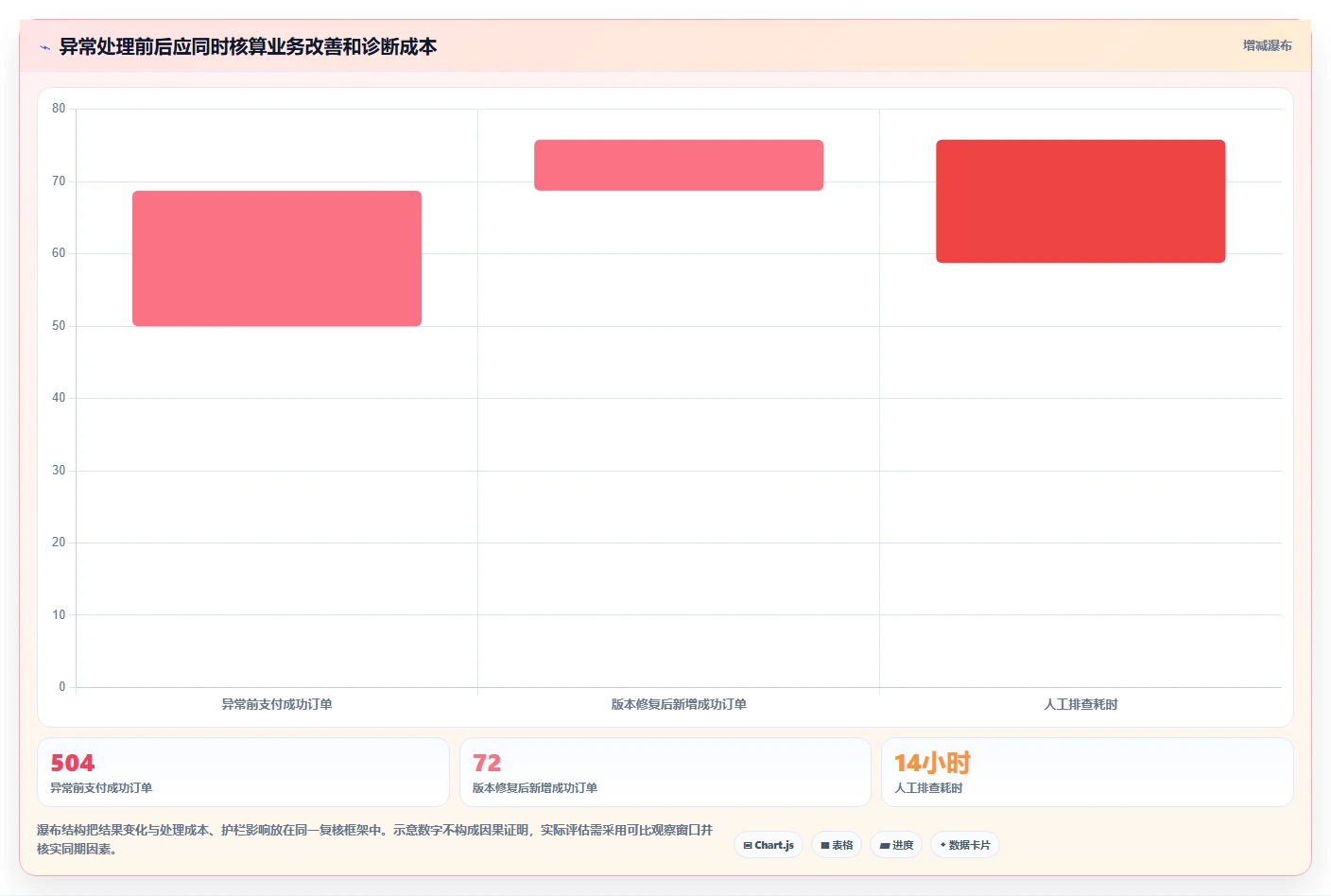Click the 增减瀑布 tag in the header

(x=1267, y=45)
